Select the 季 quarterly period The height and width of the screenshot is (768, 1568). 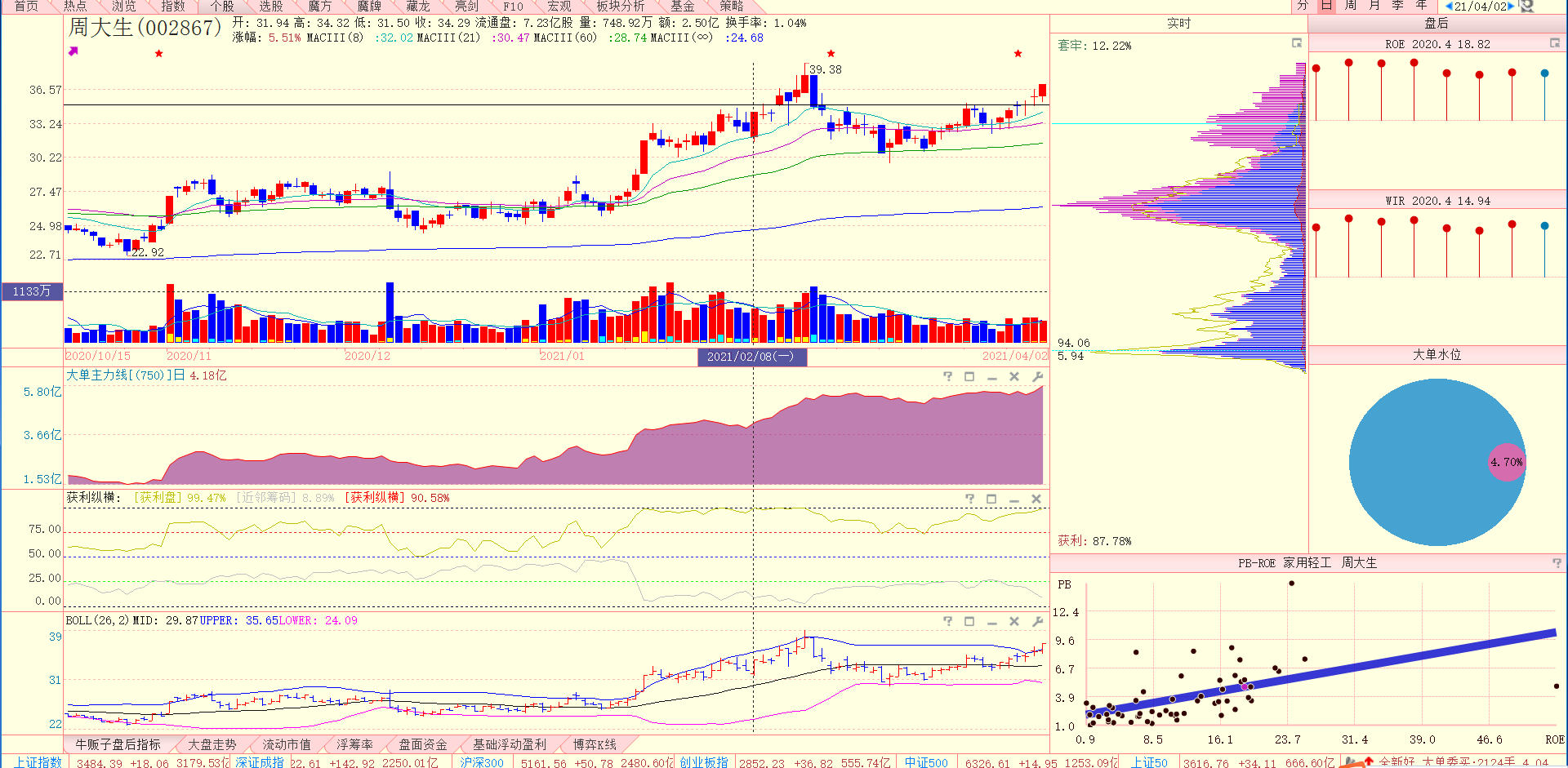(1398, 6)
